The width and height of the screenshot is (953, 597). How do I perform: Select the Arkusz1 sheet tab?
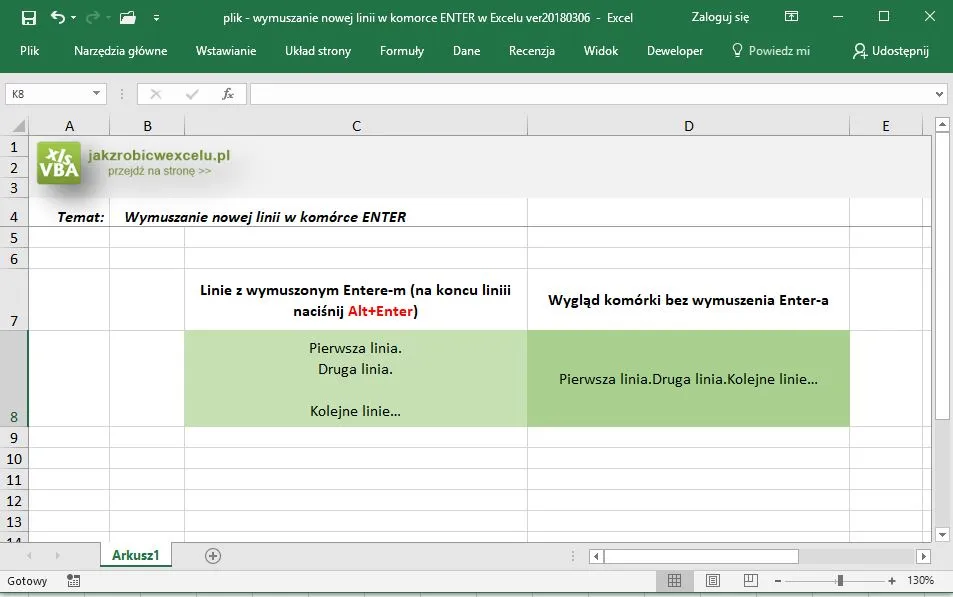coord(136,555)
